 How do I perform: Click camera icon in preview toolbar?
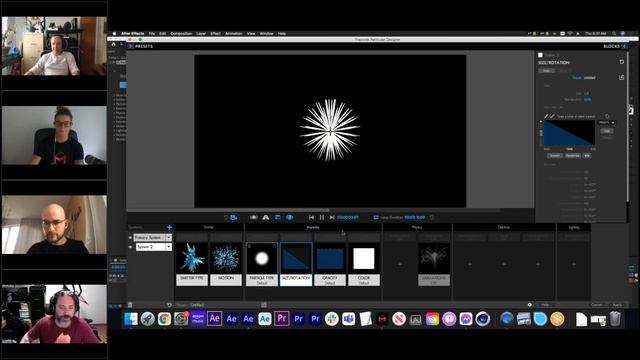tap(253, 218)
